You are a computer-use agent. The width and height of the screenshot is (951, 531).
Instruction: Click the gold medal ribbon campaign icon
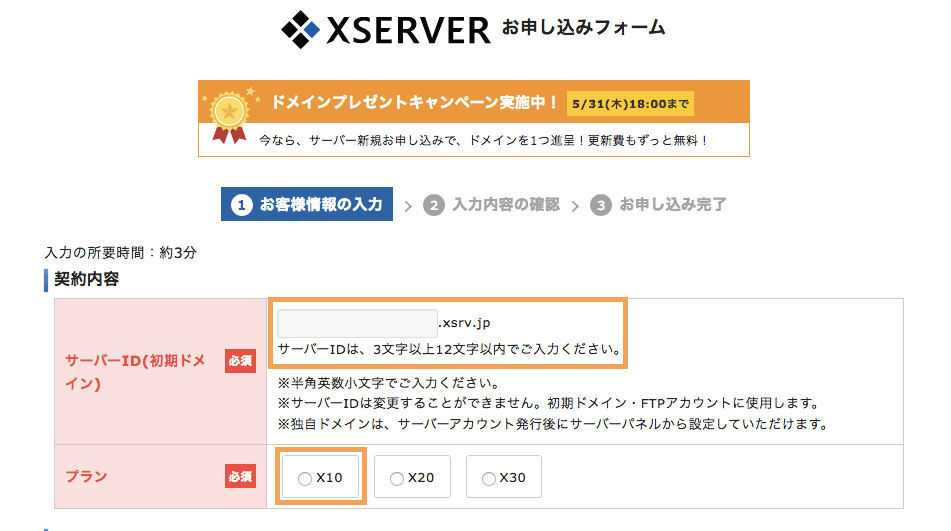[x=229, y=116]
